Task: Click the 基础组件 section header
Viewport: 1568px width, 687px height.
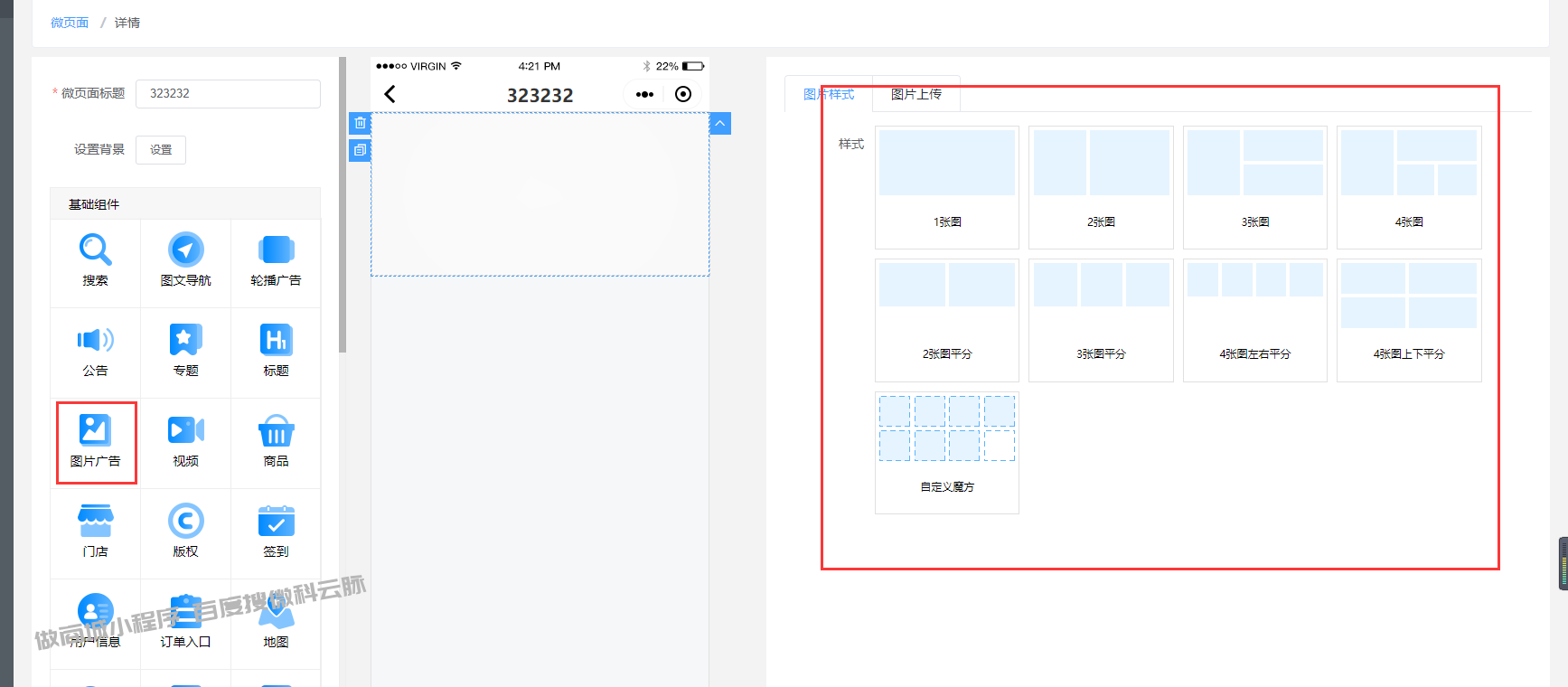Action: (x=185, y=204)
